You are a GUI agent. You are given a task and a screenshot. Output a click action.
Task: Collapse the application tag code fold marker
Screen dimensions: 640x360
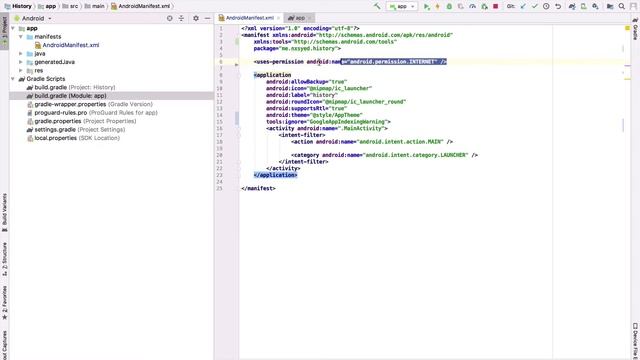tap(239, 75)
